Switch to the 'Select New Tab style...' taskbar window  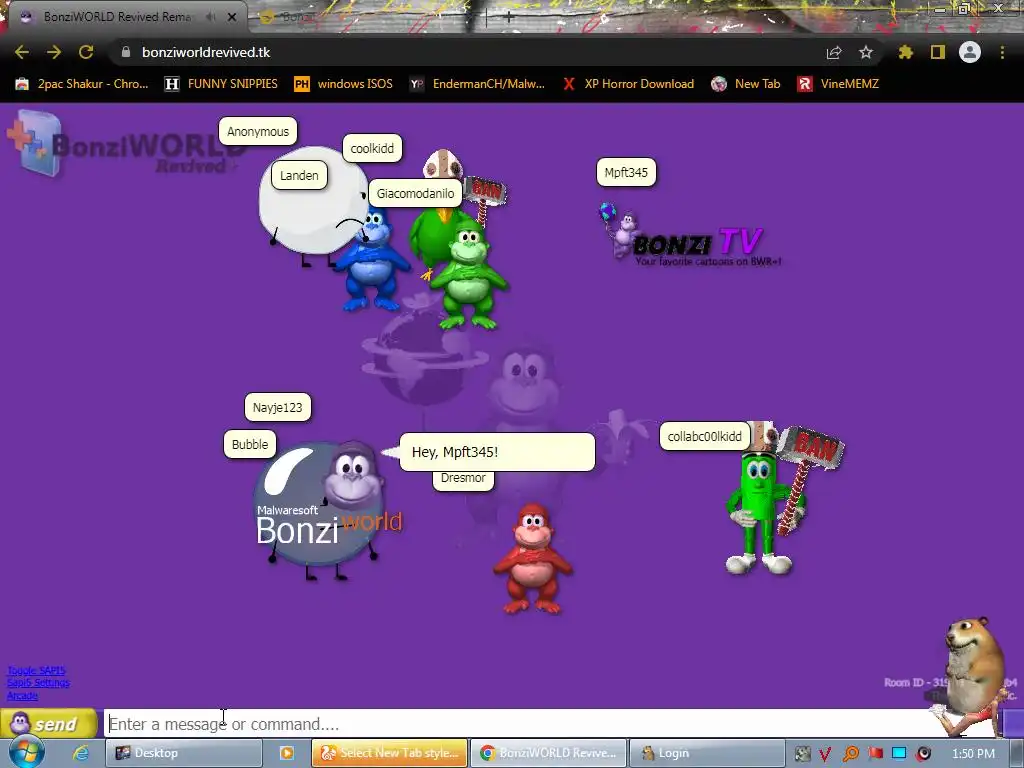[390, 753]
